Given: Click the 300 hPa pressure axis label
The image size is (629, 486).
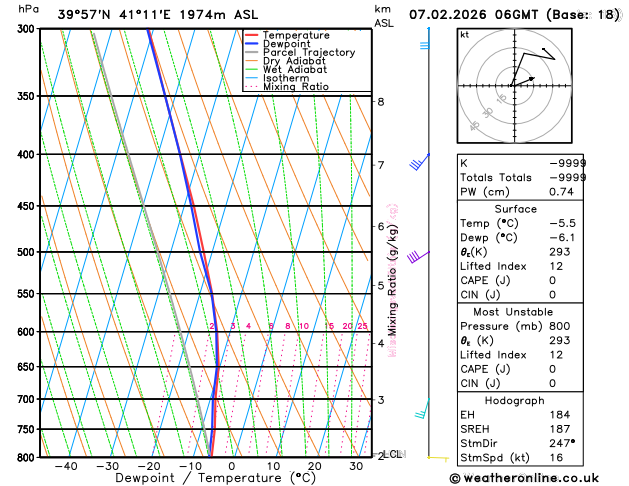Looking at the screenshot, I should point(28,29).
